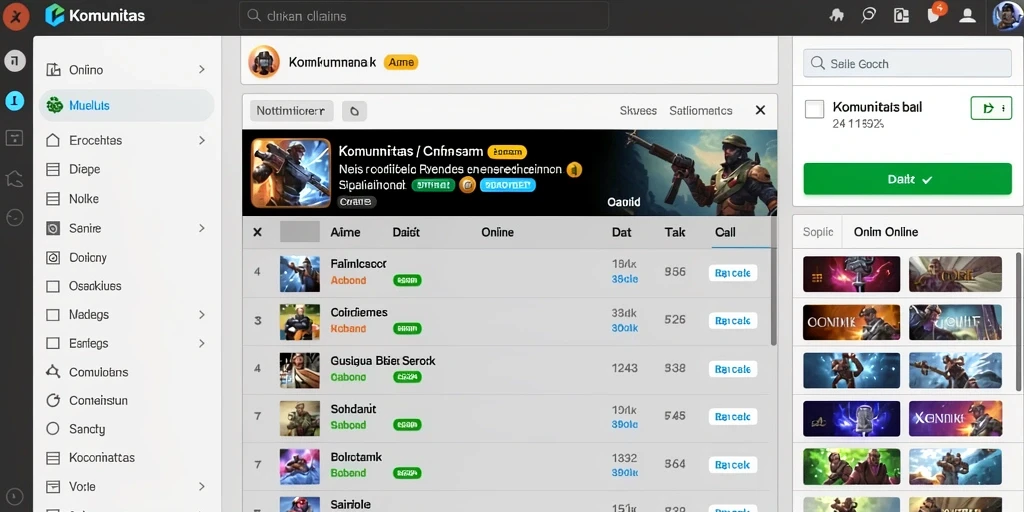Click the Nottimtiorerr button
Image resolution: width=1024 pixels, height=512 pixels.
click(291, 111)
